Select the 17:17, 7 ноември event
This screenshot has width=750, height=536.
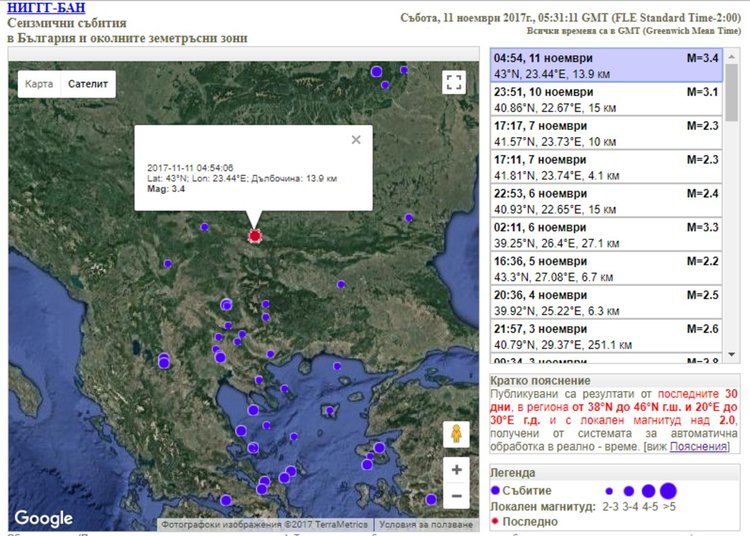[x=606, y=134]
